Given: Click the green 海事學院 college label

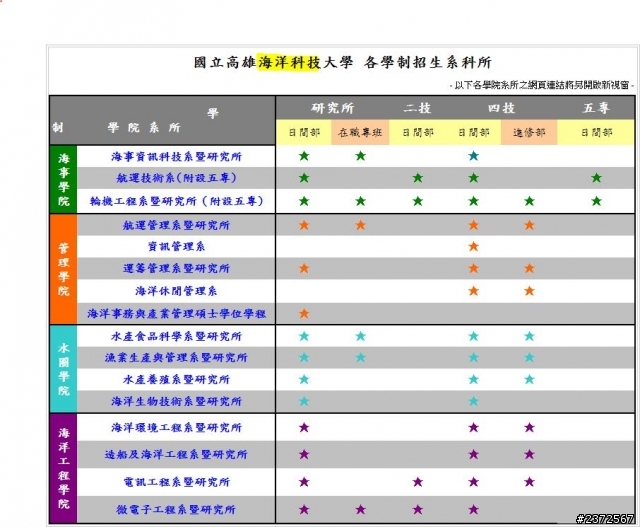Looking at the screenshot, I should click(64, 180).
